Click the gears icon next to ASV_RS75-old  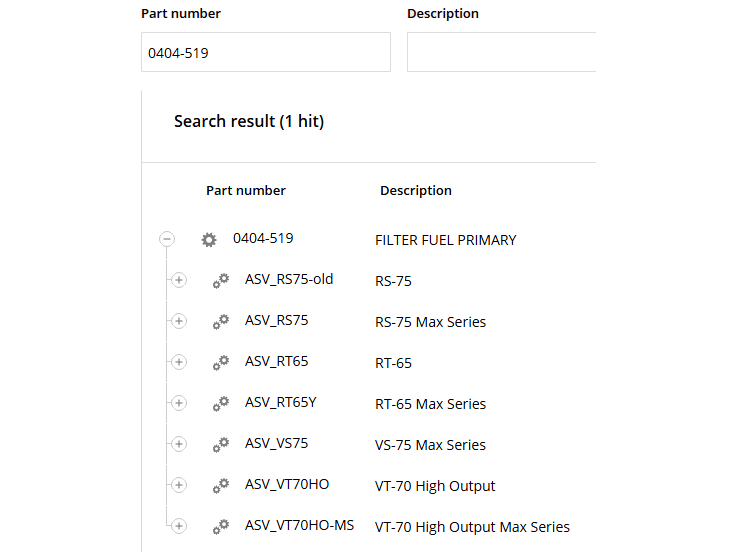pyautogui.click(x=221, y=281)
